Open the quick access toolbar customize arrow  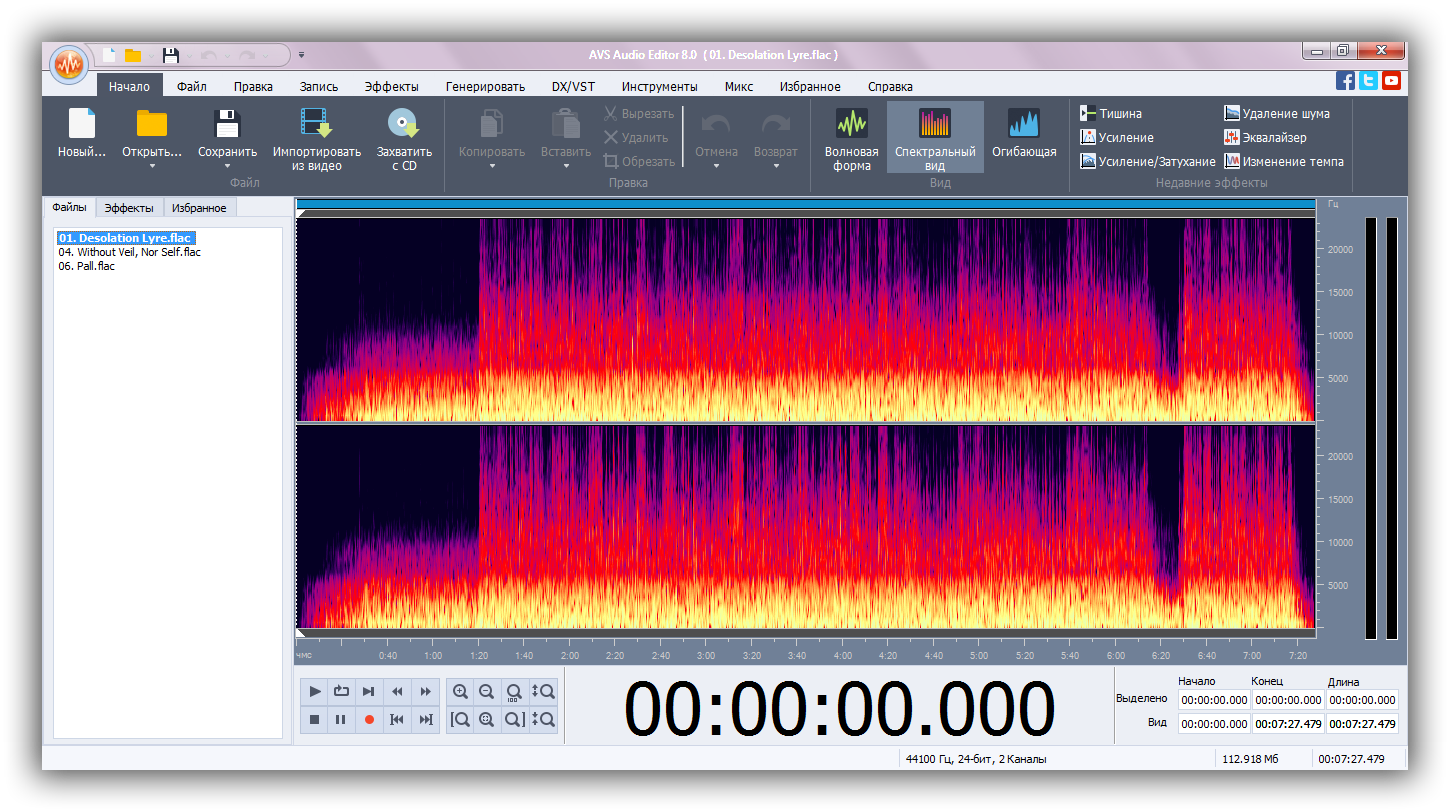tap(302, 55)
